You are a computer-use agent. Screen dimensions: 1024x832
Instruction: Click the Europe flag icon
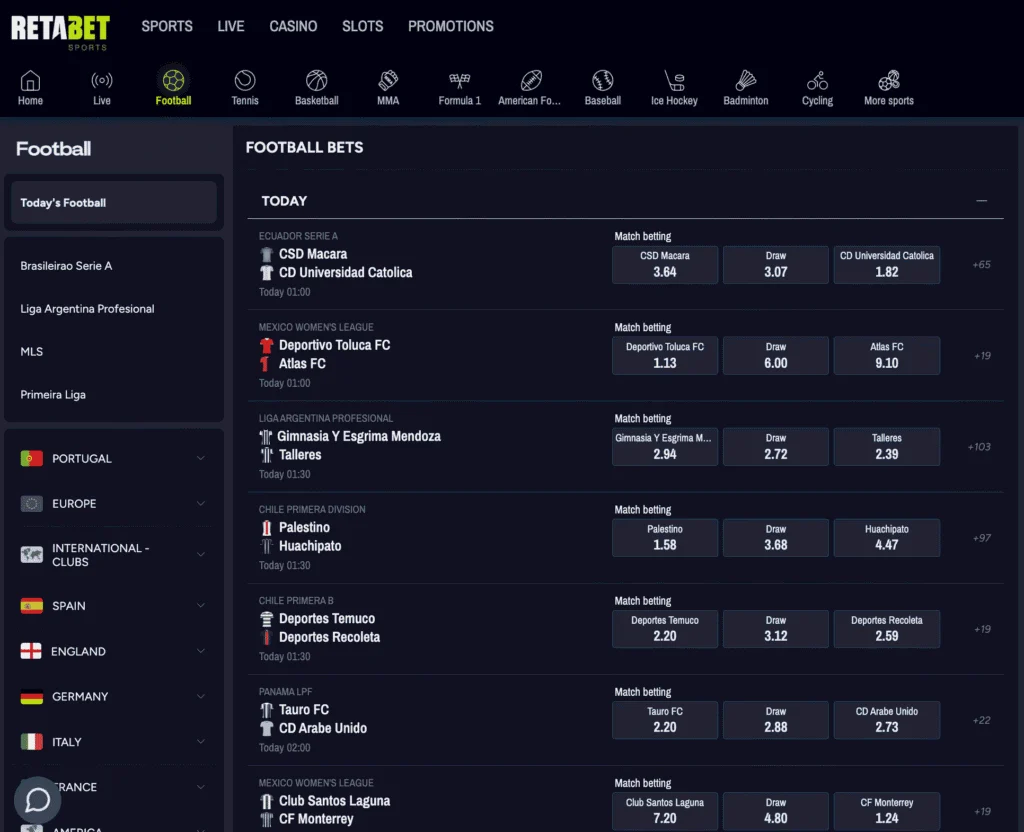click(31, 504)
